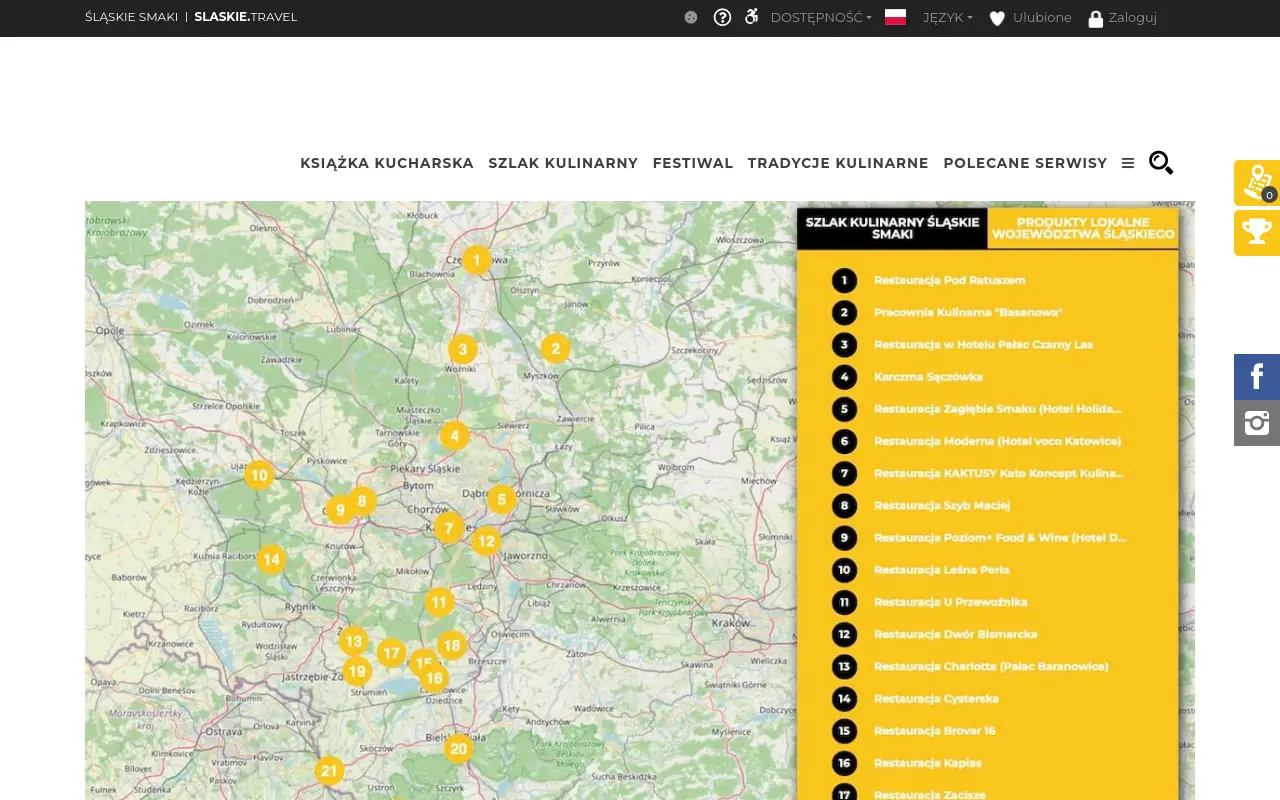Select map marker 10 on the map
The width and height of the screenshot is (1280, 800).
click(x=259, y=475)
